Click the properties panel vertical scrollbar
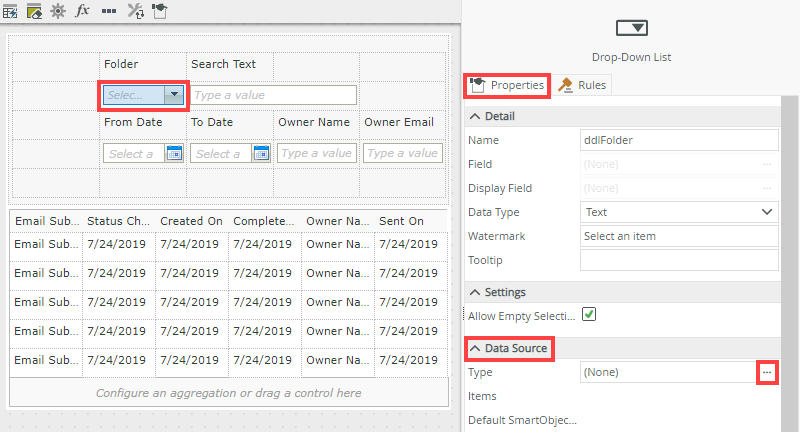Image resolution: width=800 pixels, height=432 pixels. (790, 264)
